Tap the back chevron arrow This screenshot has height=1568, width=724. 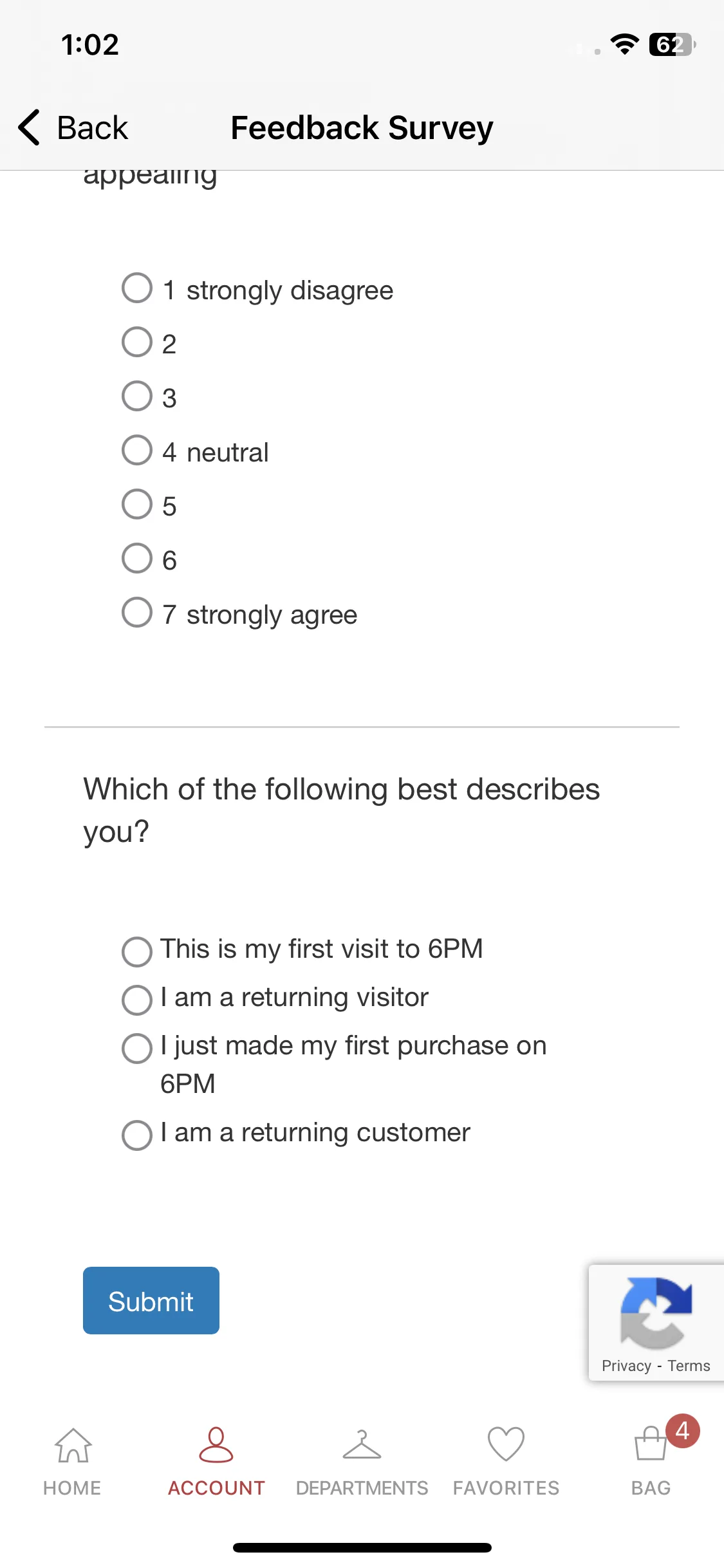pyautogui.click(x=29, y=127)
